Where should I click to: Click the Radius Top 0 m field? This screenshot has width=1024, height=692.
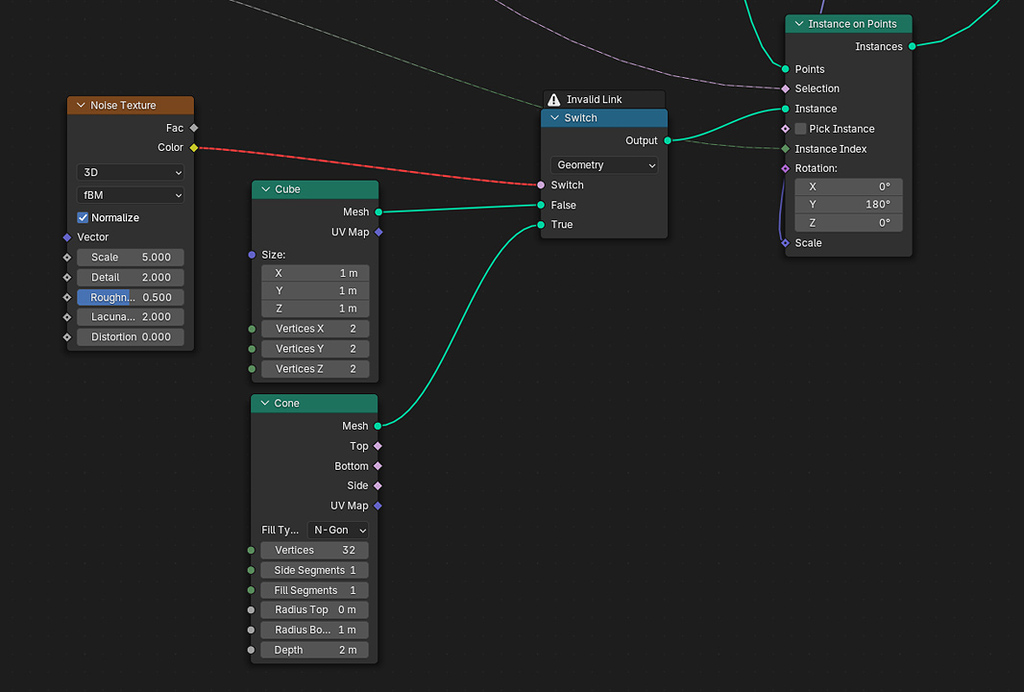315,610
